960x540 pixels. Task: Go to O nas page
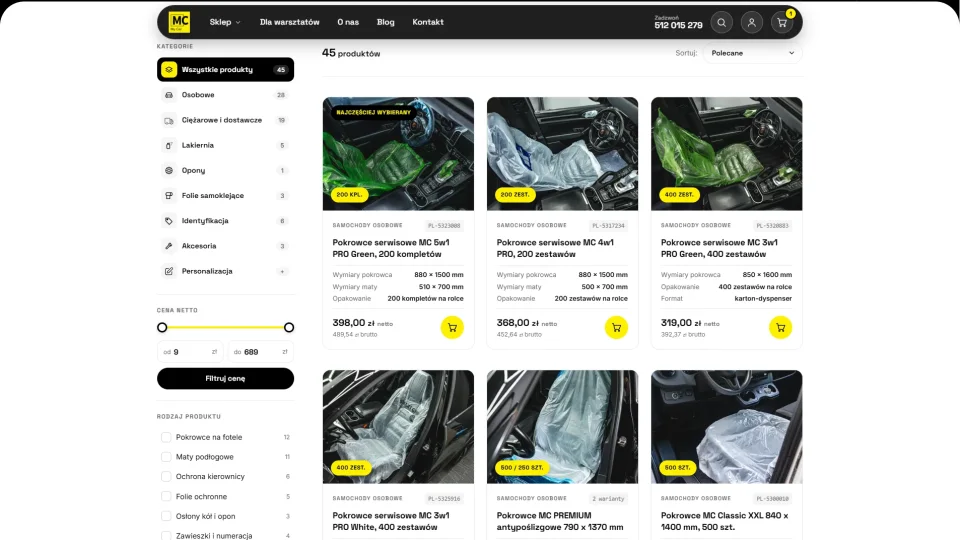[348, 22]
